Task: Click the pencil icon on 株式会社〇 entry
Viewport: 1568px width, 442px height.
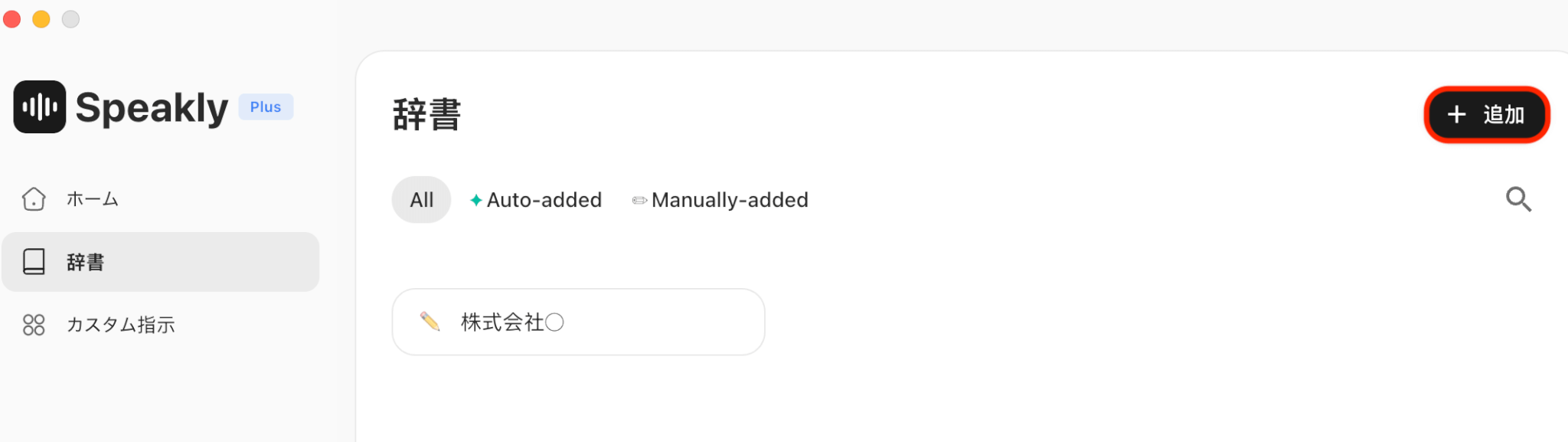Action: tap(430, 322)
